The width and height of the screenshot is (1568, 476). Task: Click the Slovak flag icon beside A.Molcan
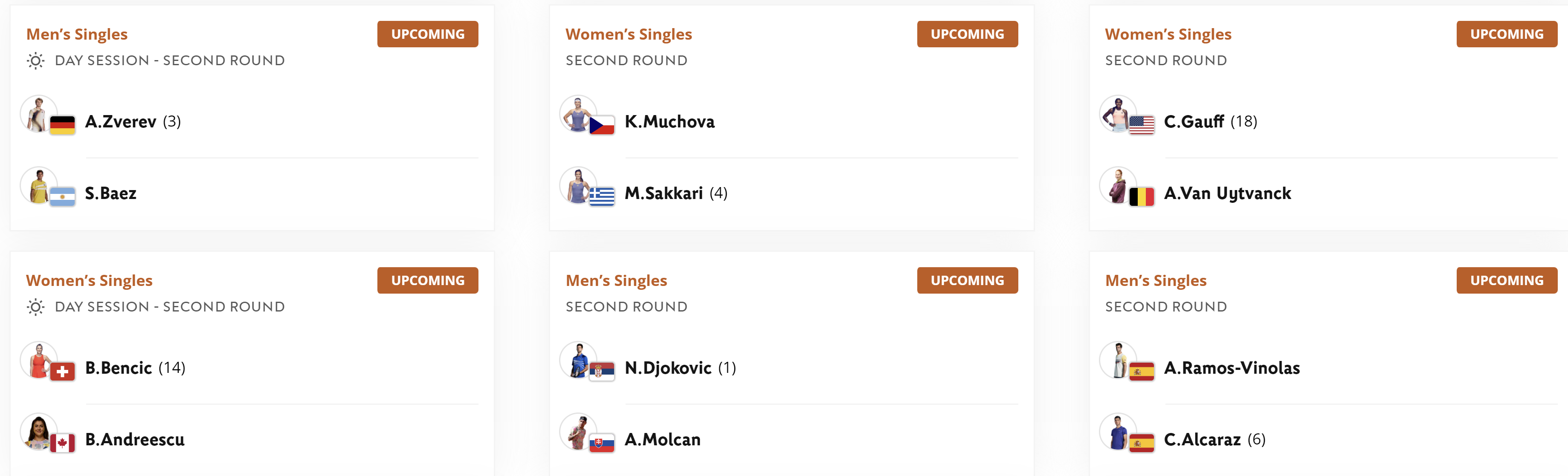[x=601, y=443]
